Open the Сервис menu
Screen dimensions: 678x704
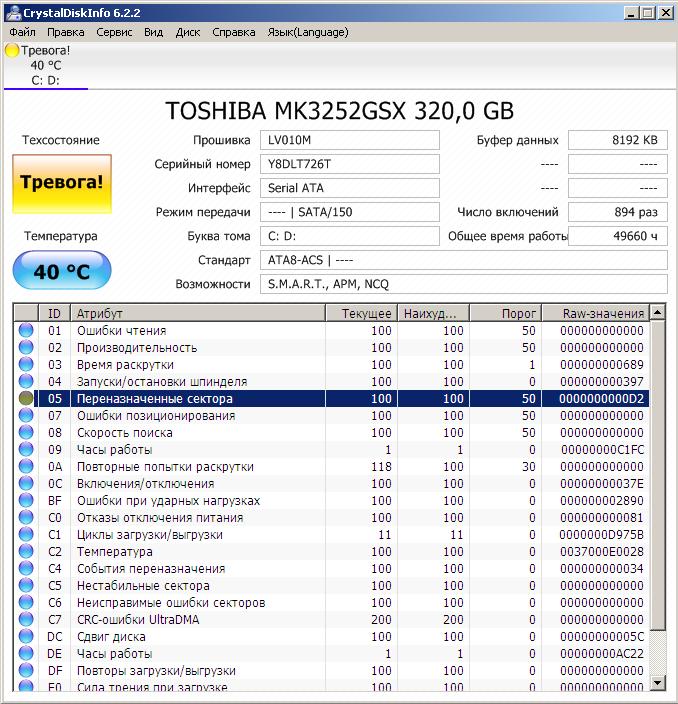click(x=114, y=32)
